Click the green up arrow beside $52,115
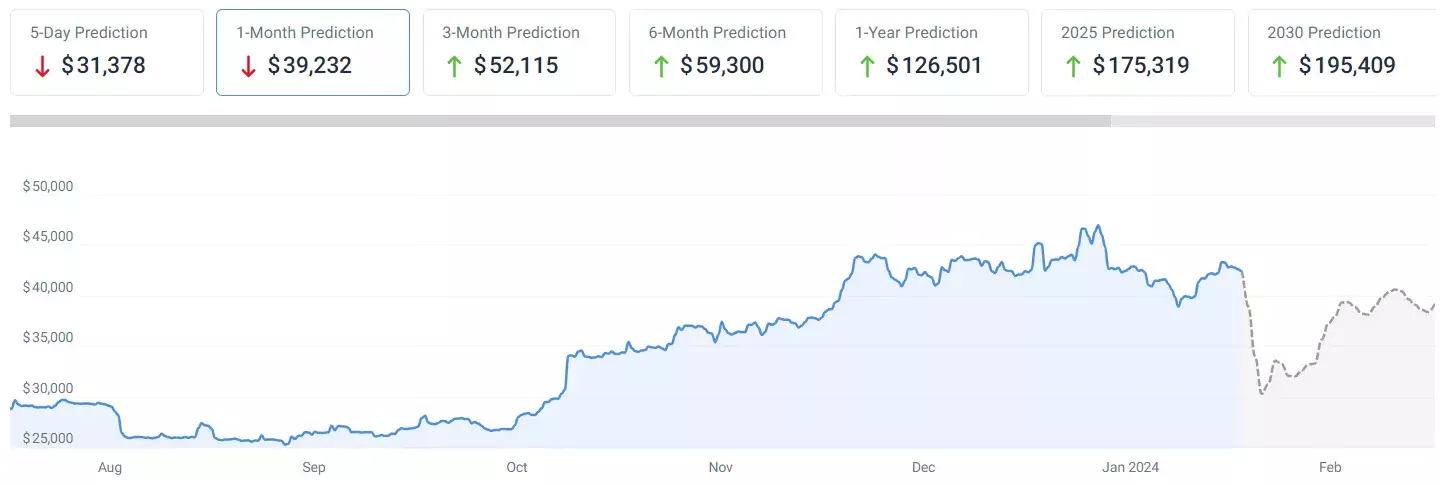 (454, 67)
